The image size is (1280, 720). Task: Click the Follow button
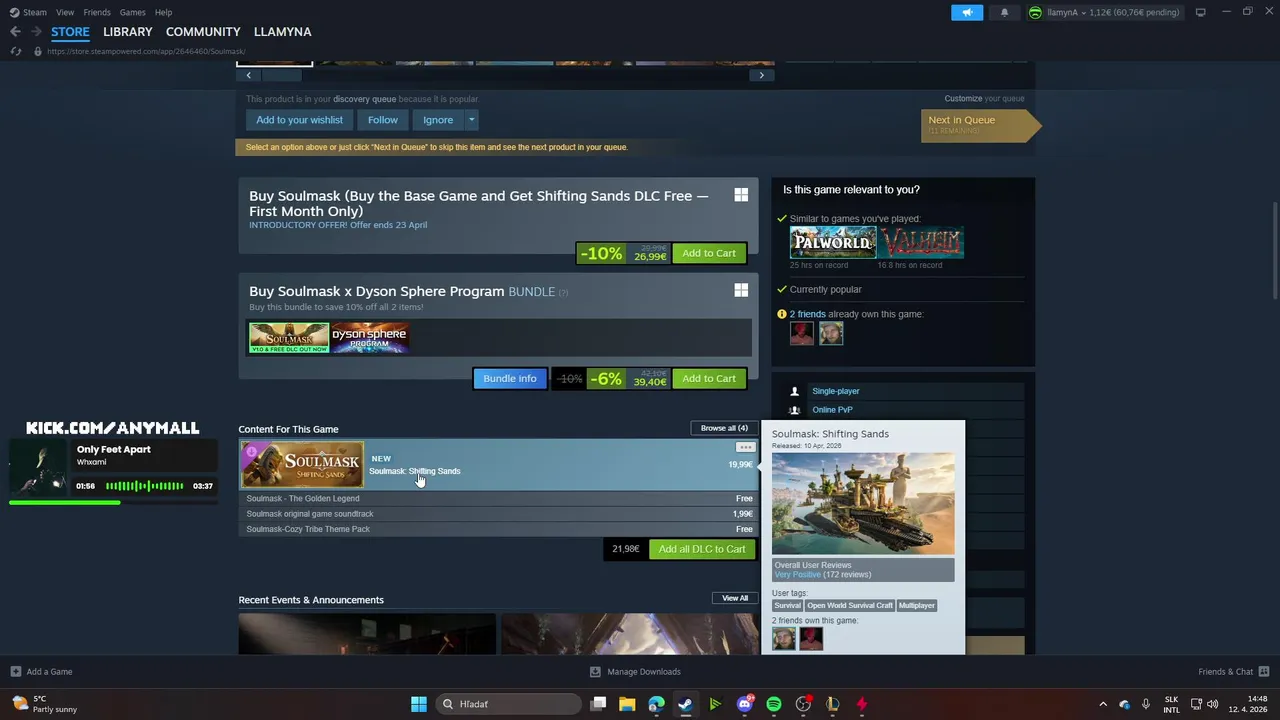(x=382, y=120)
